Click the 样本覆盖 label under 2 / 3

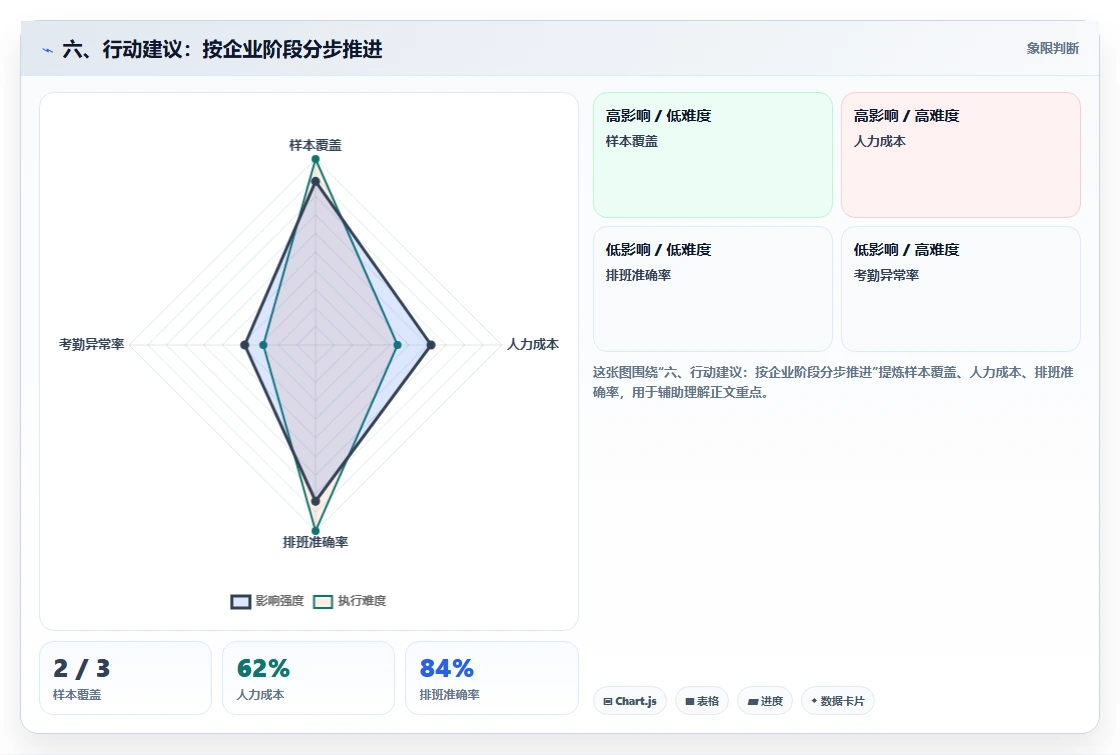click(x=77, y=694)
